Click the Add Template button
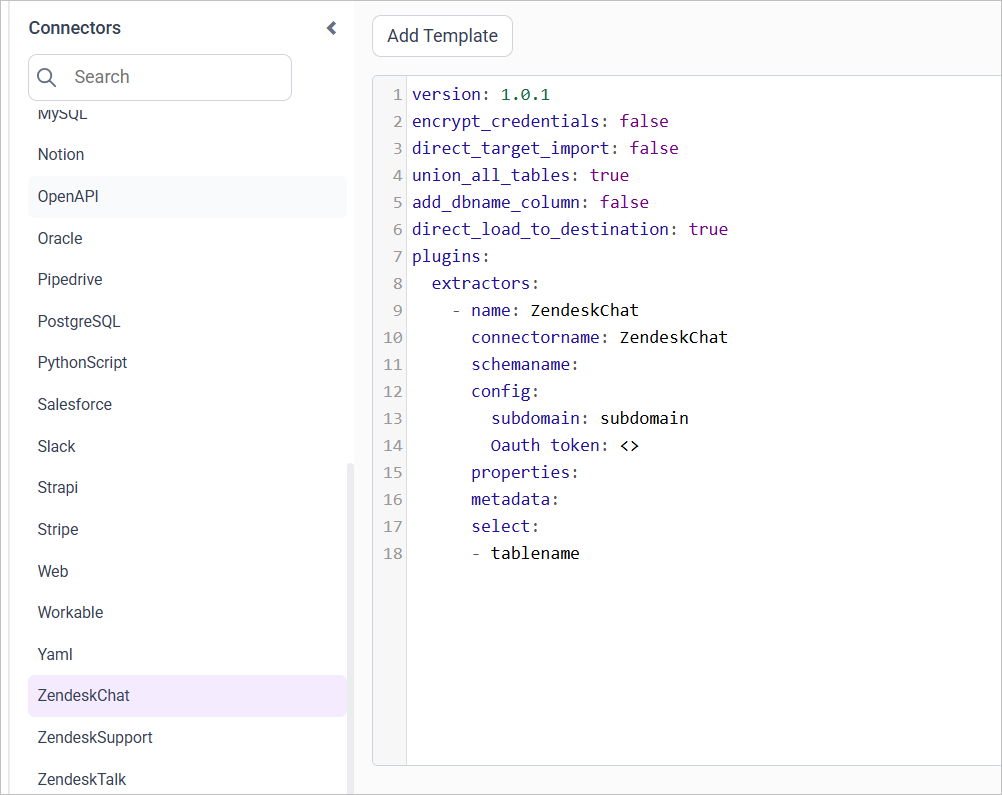1002x795 pixels. click(x=442, y=35)
